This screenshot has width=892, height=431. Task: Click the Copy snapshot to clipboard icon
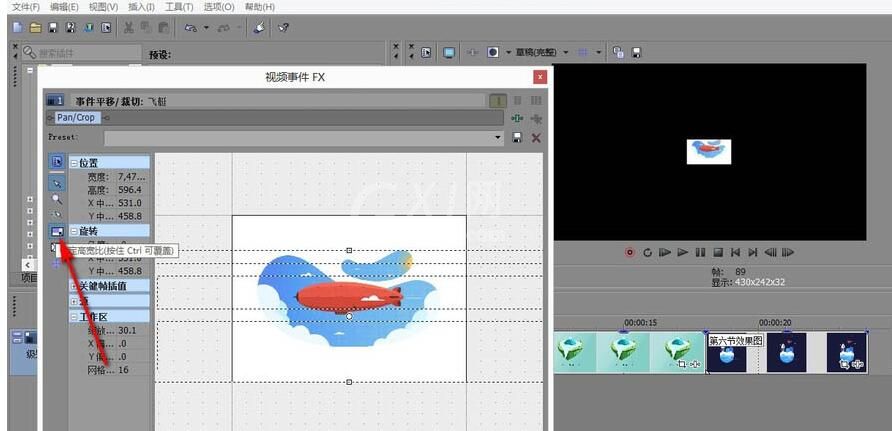(x=619, y=52)
